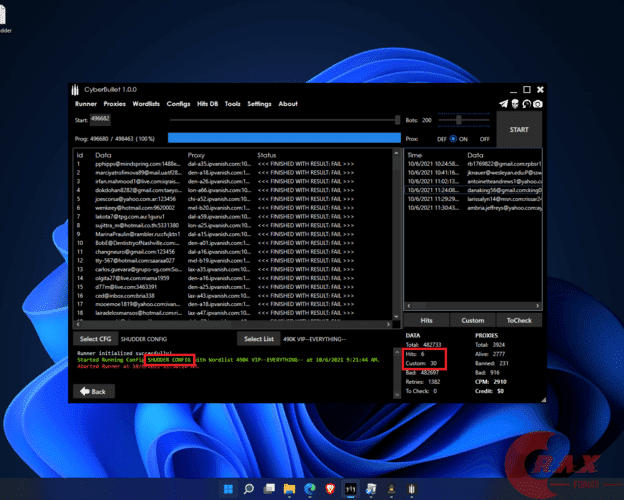Click the bullets icon at the taskbar's end
Screen dimensions: 624x500
pos(412,489)
